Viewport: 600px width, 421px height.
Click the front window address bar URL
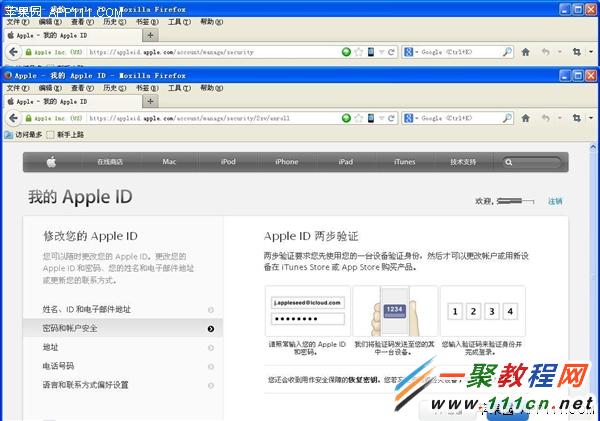(x=190, y=118)
